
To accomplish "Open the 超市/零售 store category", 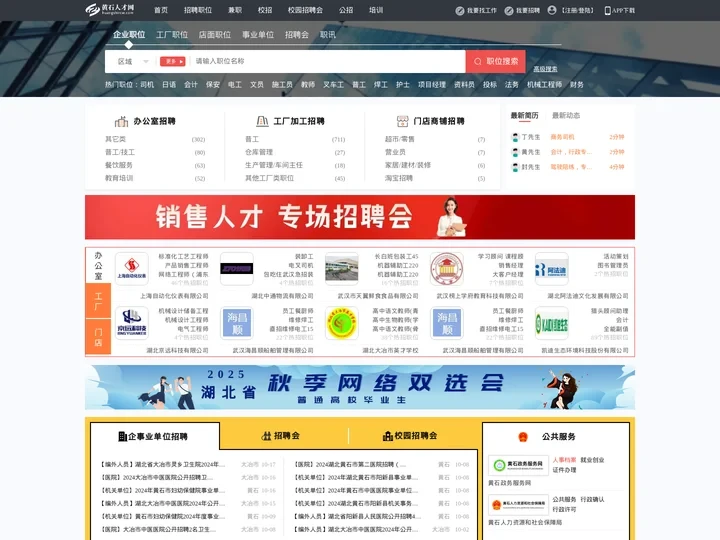I will 399,139.
